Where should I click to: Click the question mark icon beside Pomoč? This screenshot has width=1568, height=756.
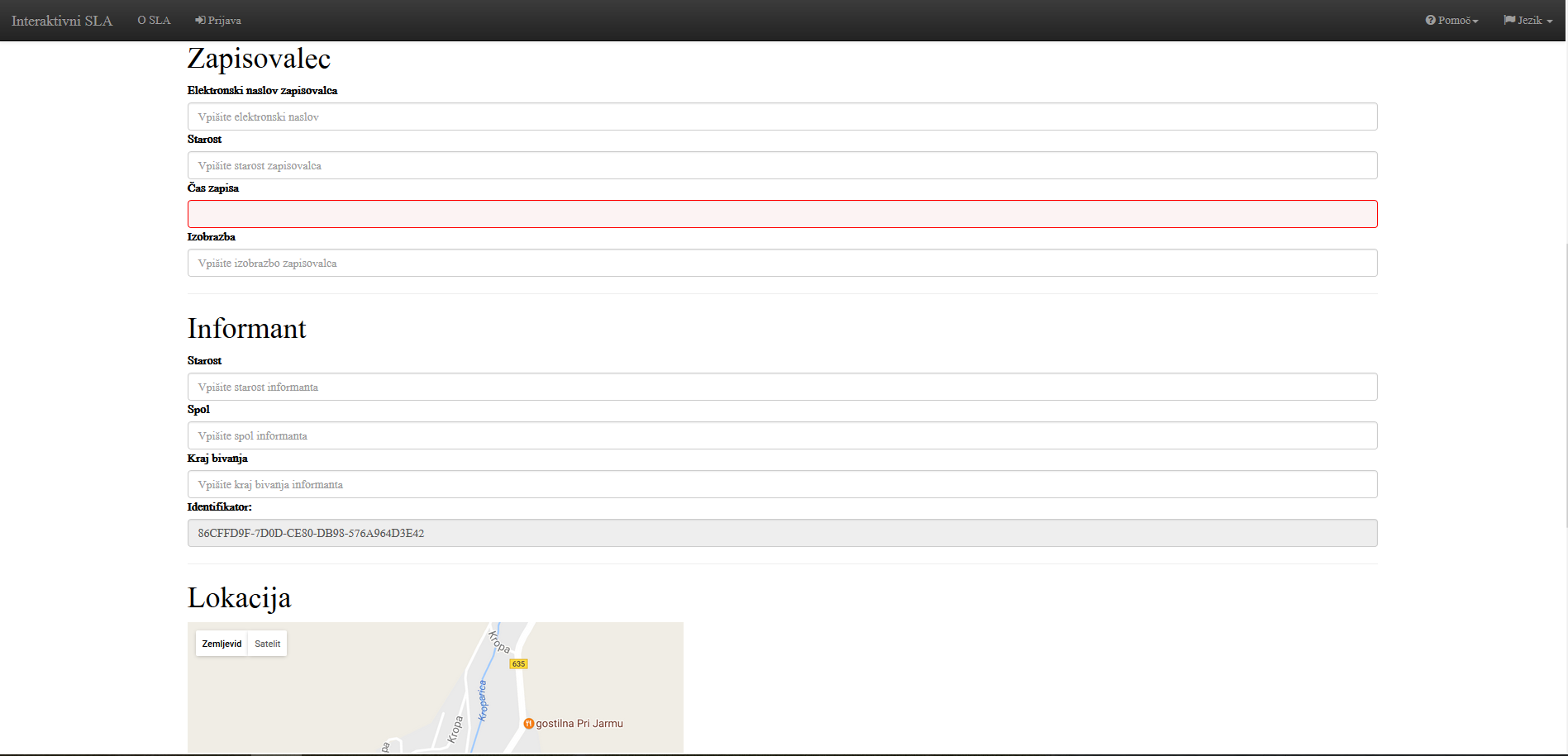click(1430, 21)
